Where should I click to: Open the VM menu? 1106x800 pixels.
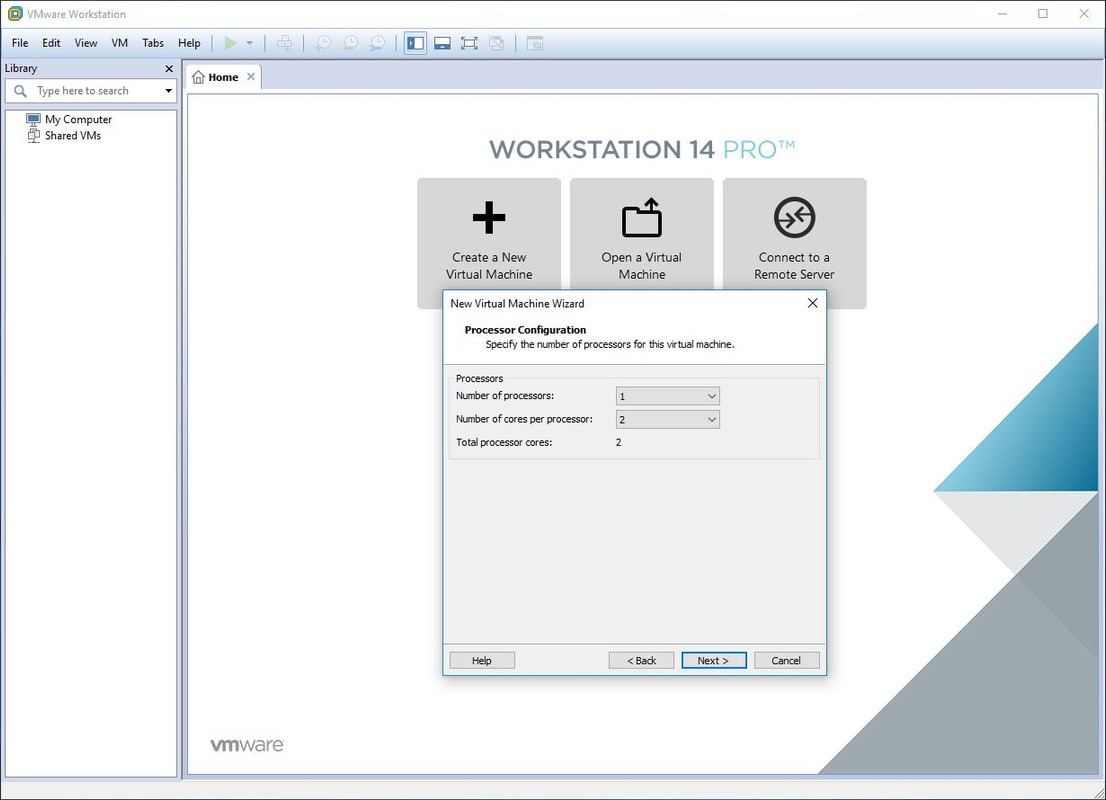[x=119, y=43]
